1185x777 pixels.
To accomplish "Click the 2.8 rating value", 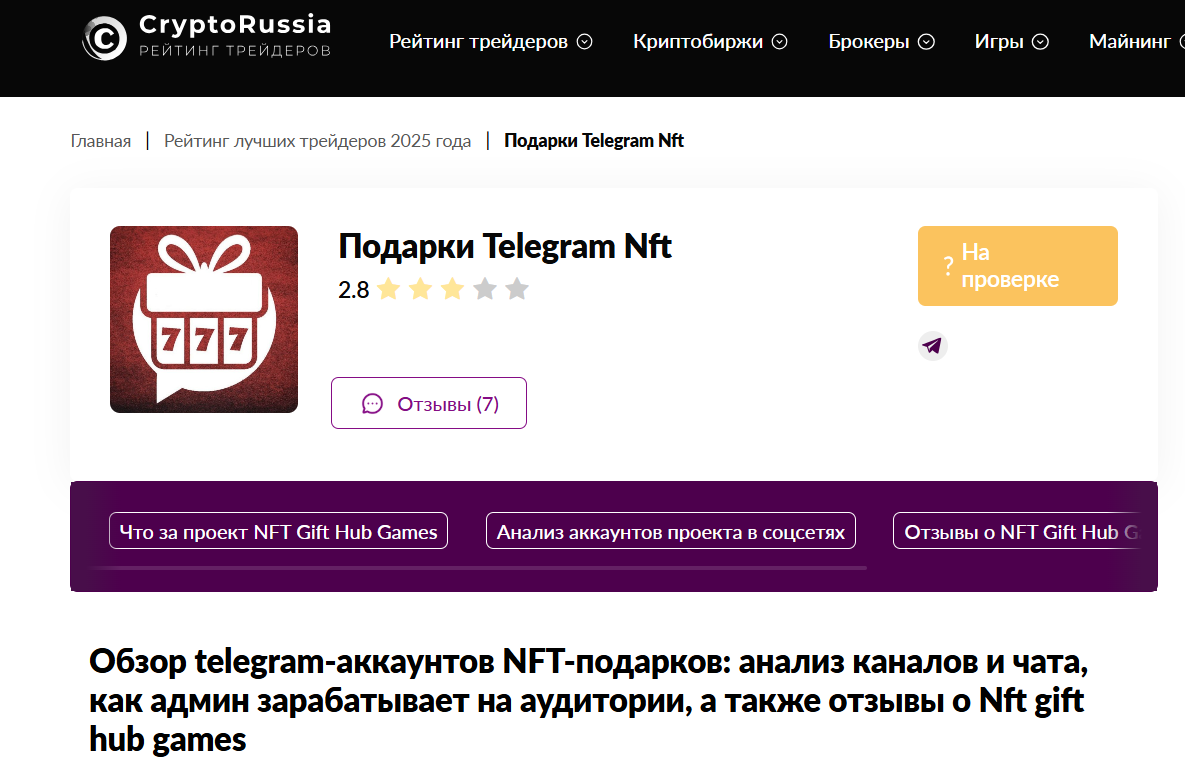I will click(354, 289).
